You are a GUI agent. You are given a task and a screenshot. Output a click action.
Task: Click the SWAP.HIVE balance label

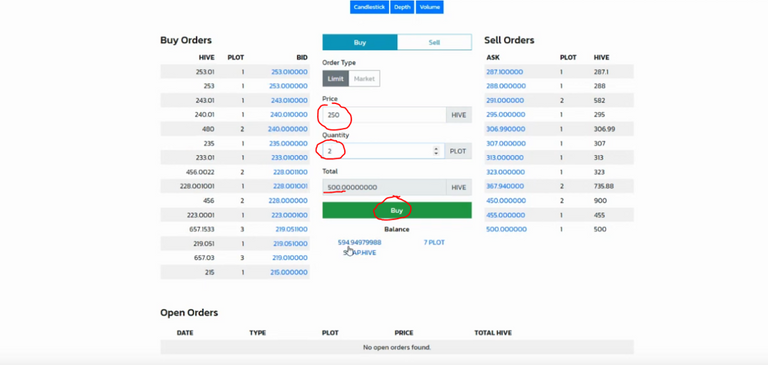tap(360, 253)
